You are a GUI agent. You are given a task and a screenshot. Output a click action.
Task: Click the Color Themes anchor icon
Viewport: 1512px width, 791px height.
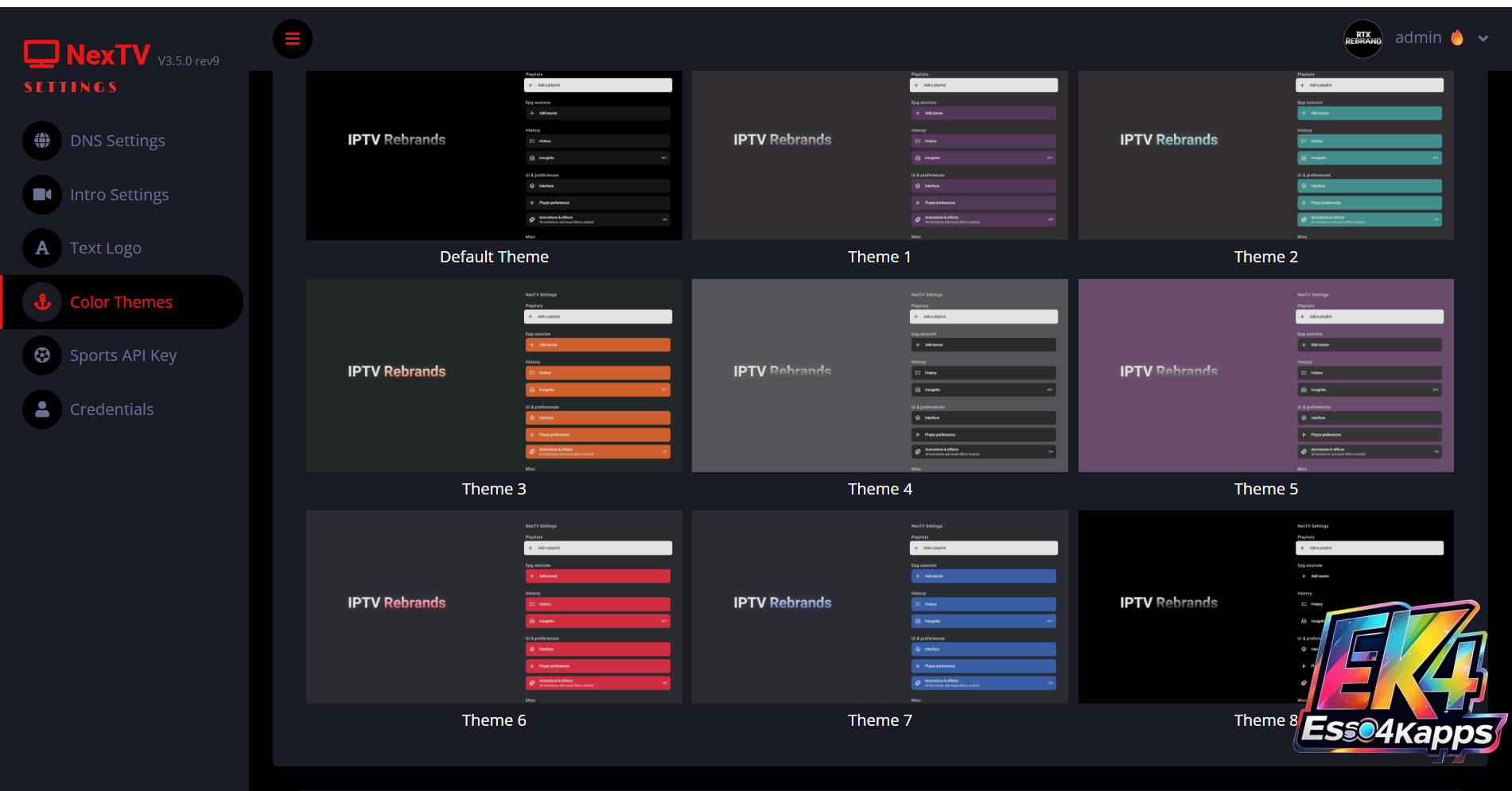[x=42, y=302]
